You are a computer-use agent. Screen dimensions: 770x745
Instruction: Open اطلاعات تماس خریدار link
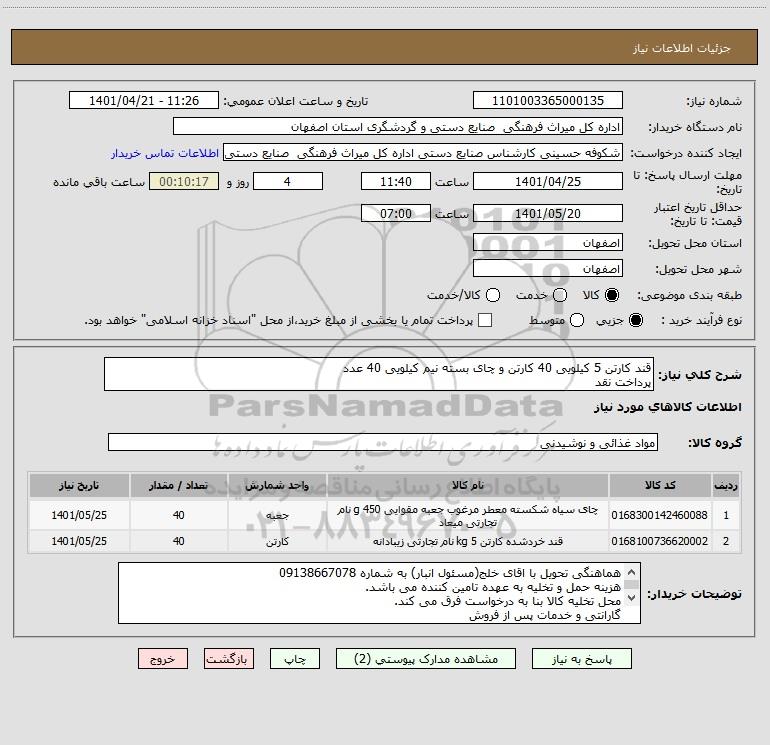pyautogui.click(x=165, y=153)
